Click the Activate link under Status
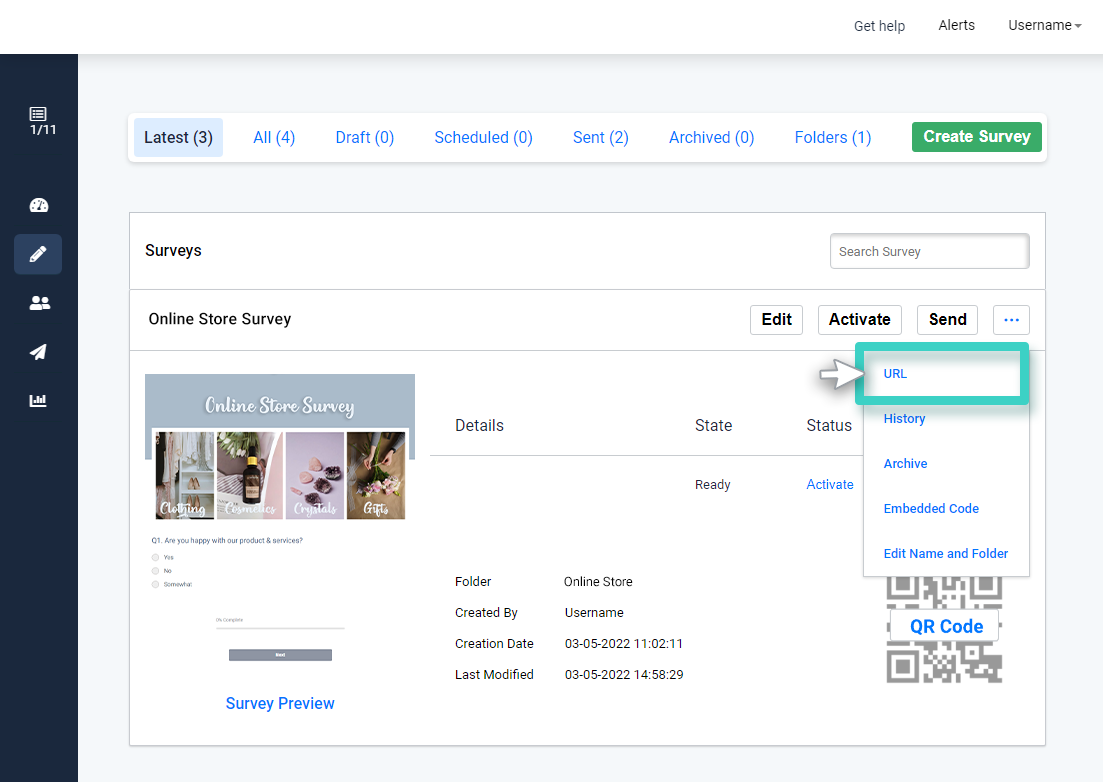The image size is (1103, 782). coord(829,485)
